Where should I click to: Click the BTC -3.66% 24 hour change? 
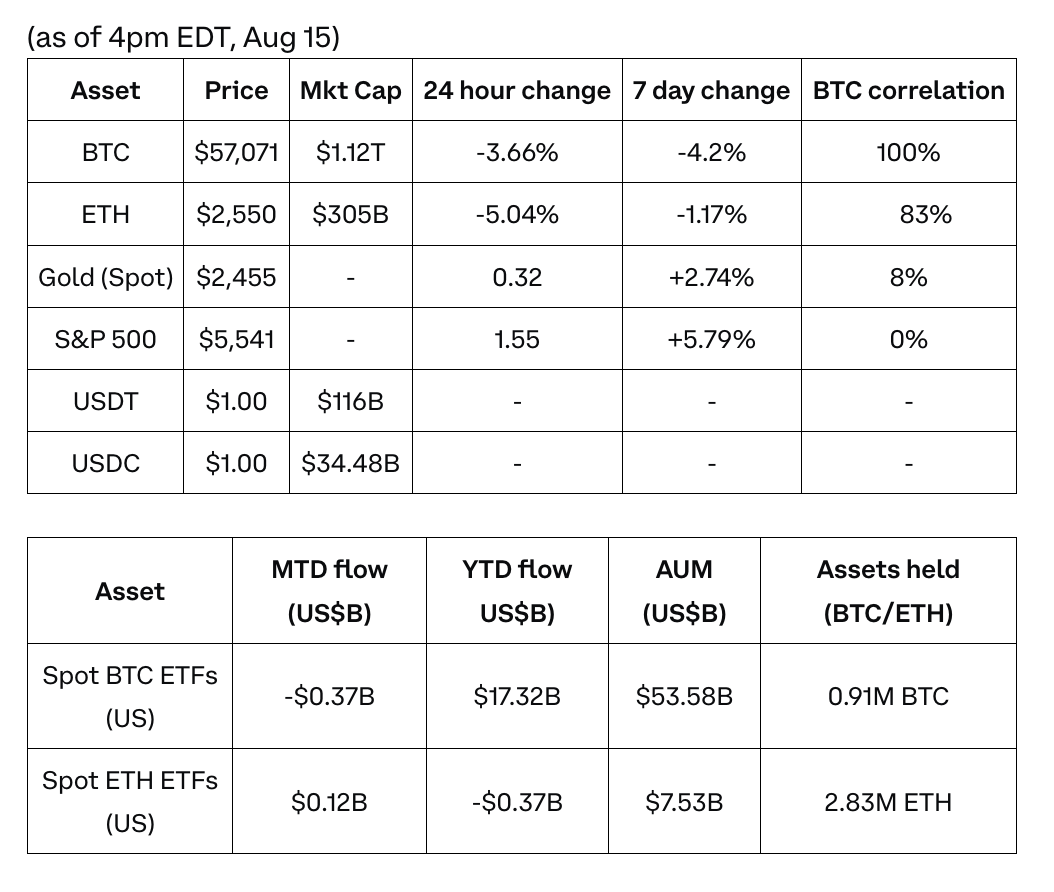point(517,153)
